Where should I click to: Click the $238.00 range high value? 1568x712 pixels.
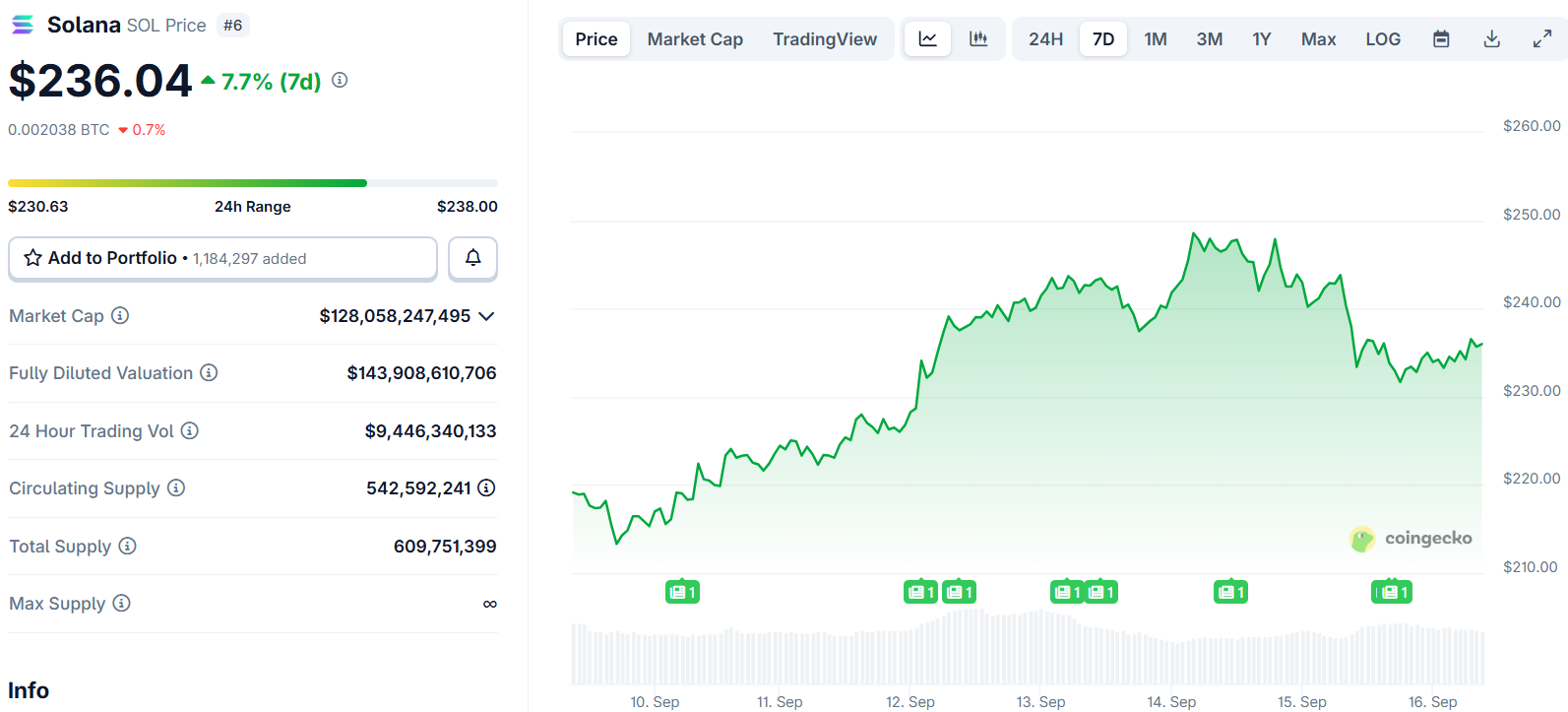468,207
